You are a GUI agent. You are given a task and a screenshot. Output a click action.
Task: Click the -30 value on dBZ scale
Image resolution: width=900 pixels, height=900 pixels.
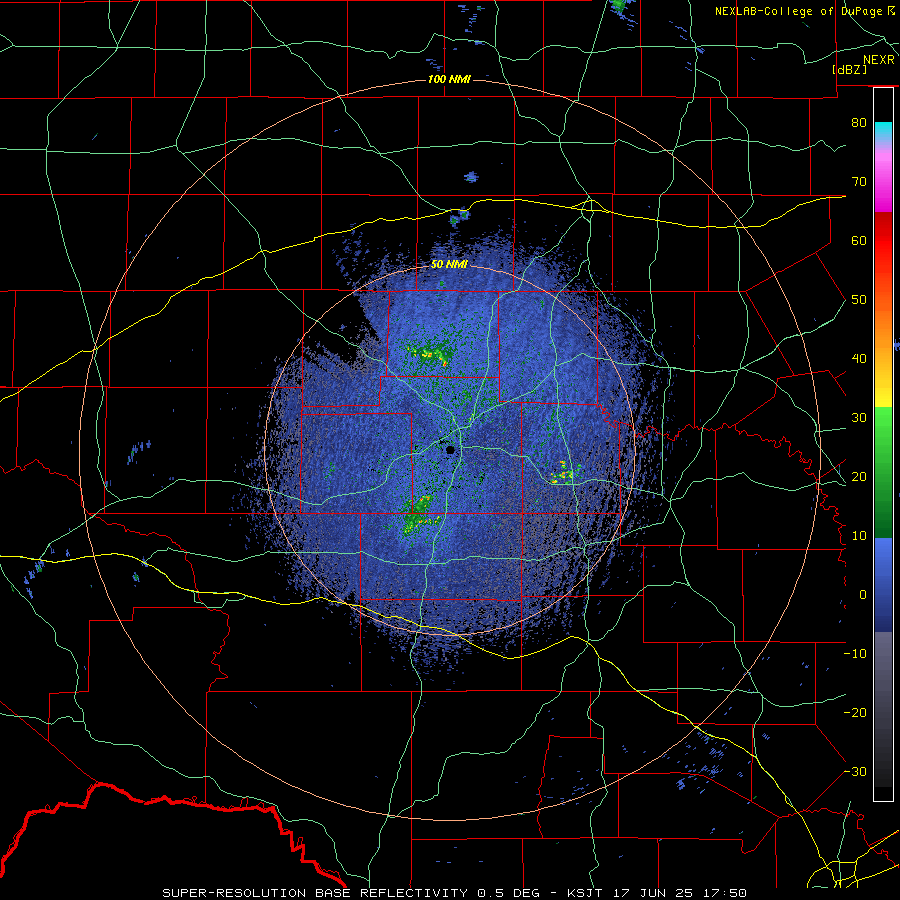tap(855, 771)
